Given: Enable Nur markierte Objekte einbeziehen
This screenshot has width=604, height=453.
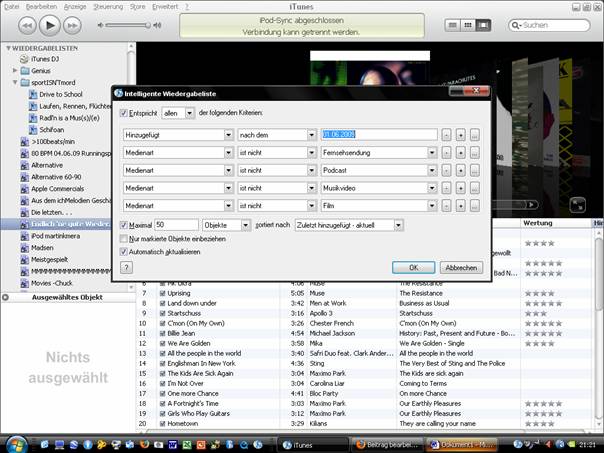Looking at the screenshot, I should coord(124,239).
